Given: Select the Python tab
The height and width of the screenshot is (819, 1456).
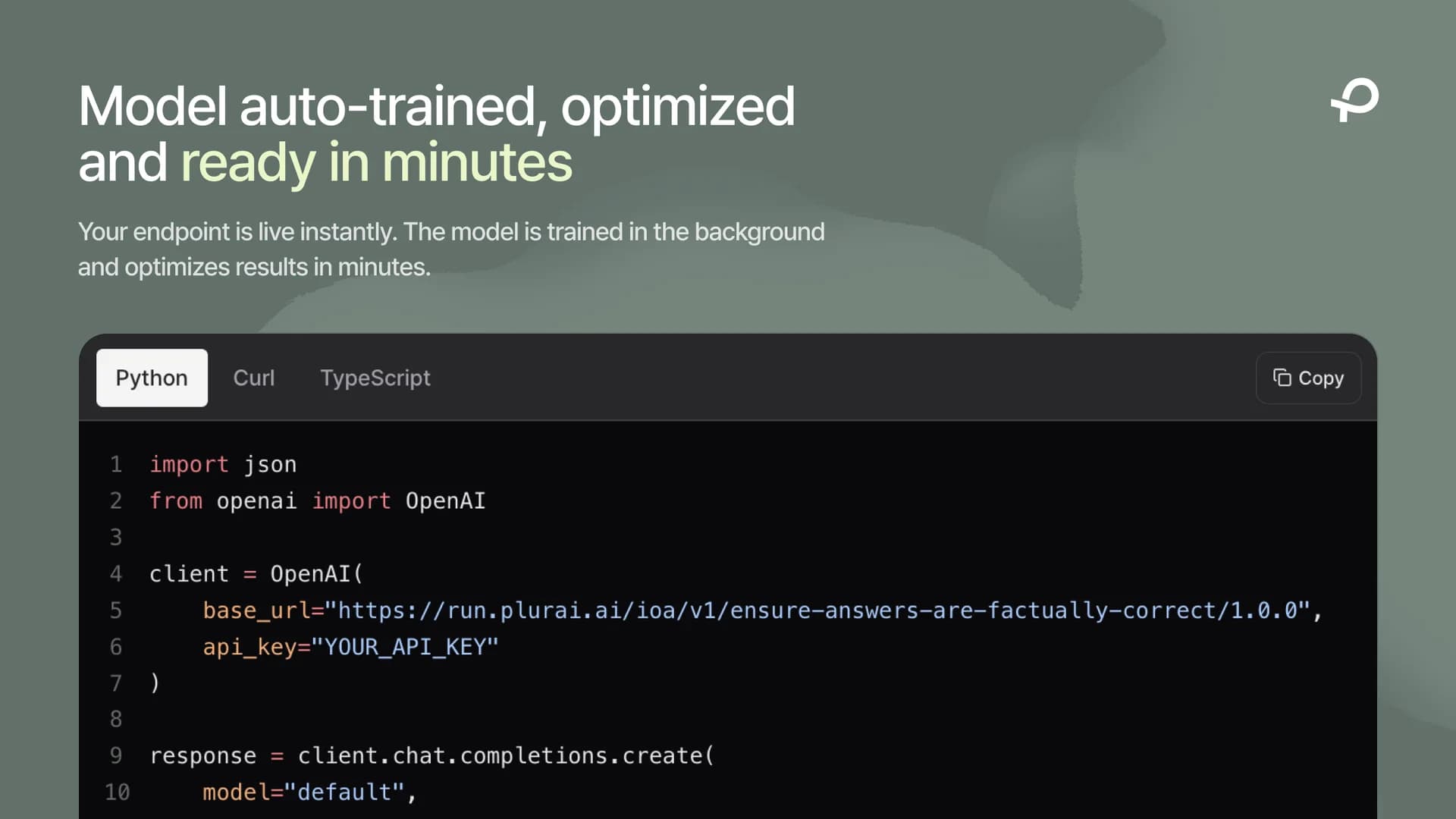Looking at the screenshot, I should 152,378.
